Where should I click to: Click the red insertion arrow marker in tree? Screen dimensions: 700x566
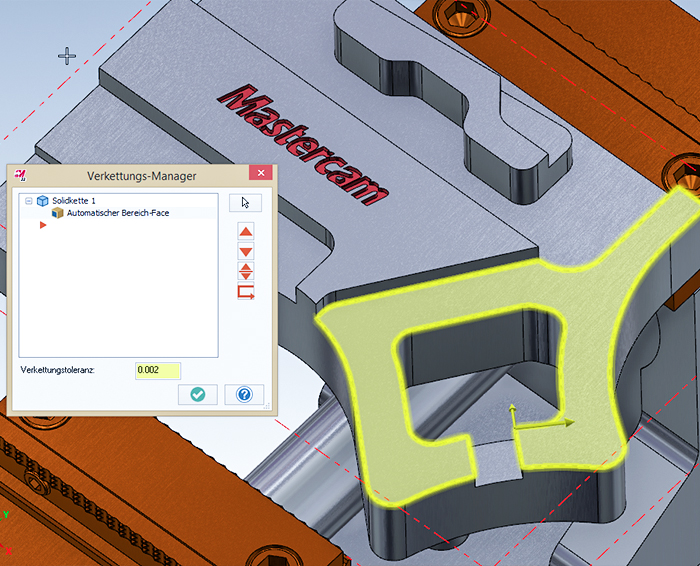point(43,226)
